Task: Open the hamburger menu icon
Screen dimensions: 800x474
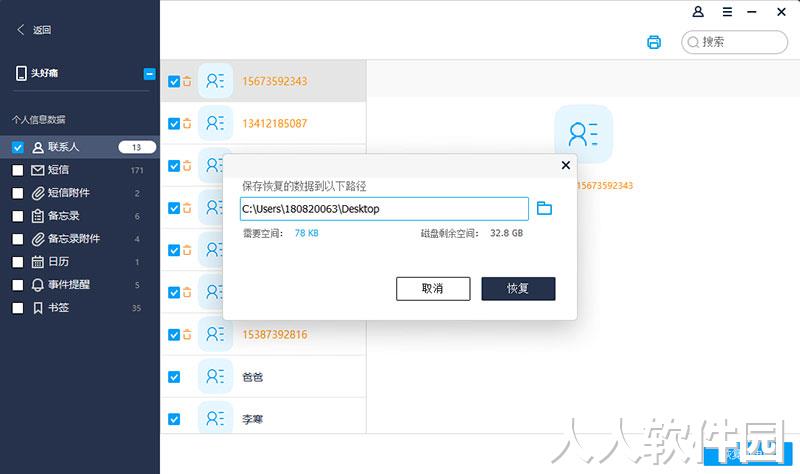Action: click(728, 12)
